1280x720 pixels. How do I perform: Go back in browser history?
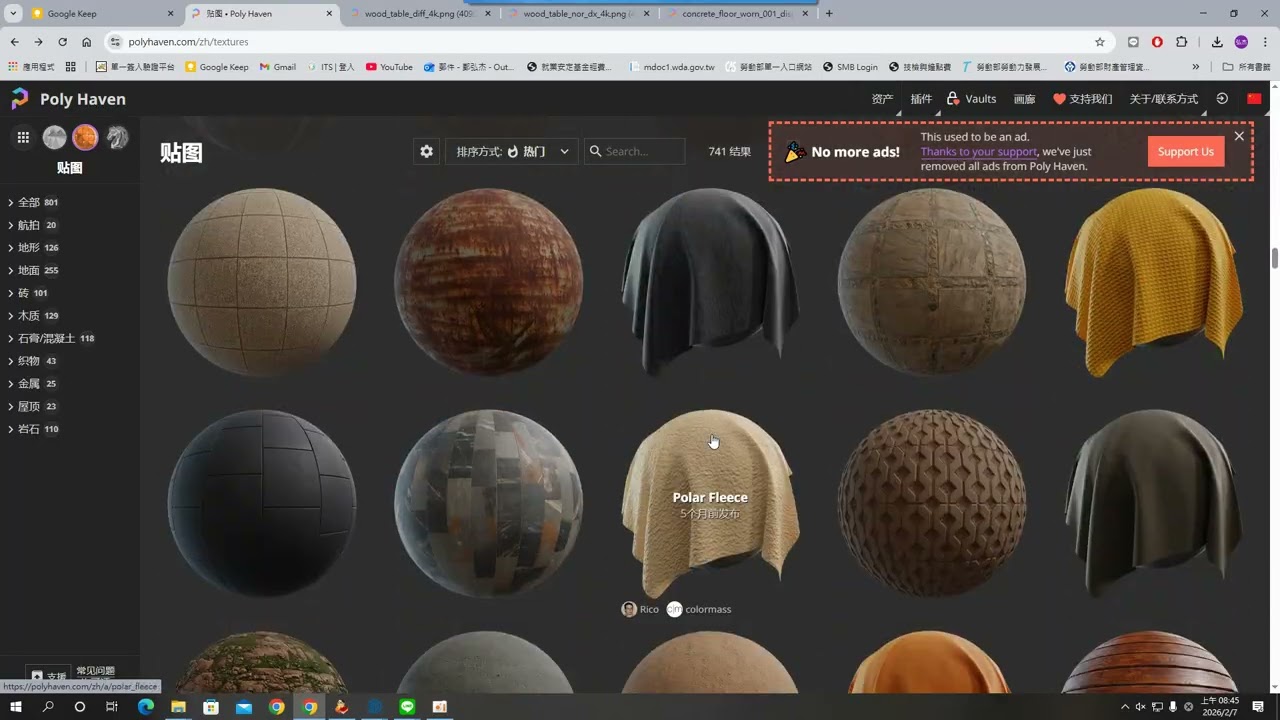pyautogui.click(x=14, y=42)
